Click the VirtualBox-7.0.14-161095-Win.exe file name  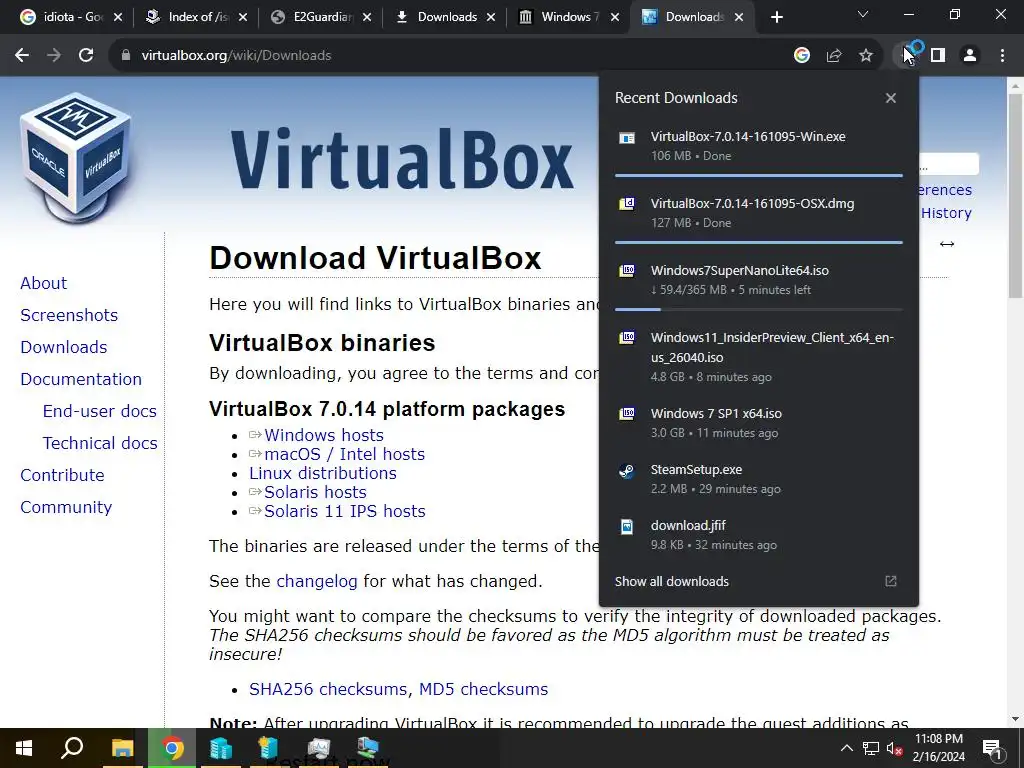pyautogui.click(x=748, y=136)
